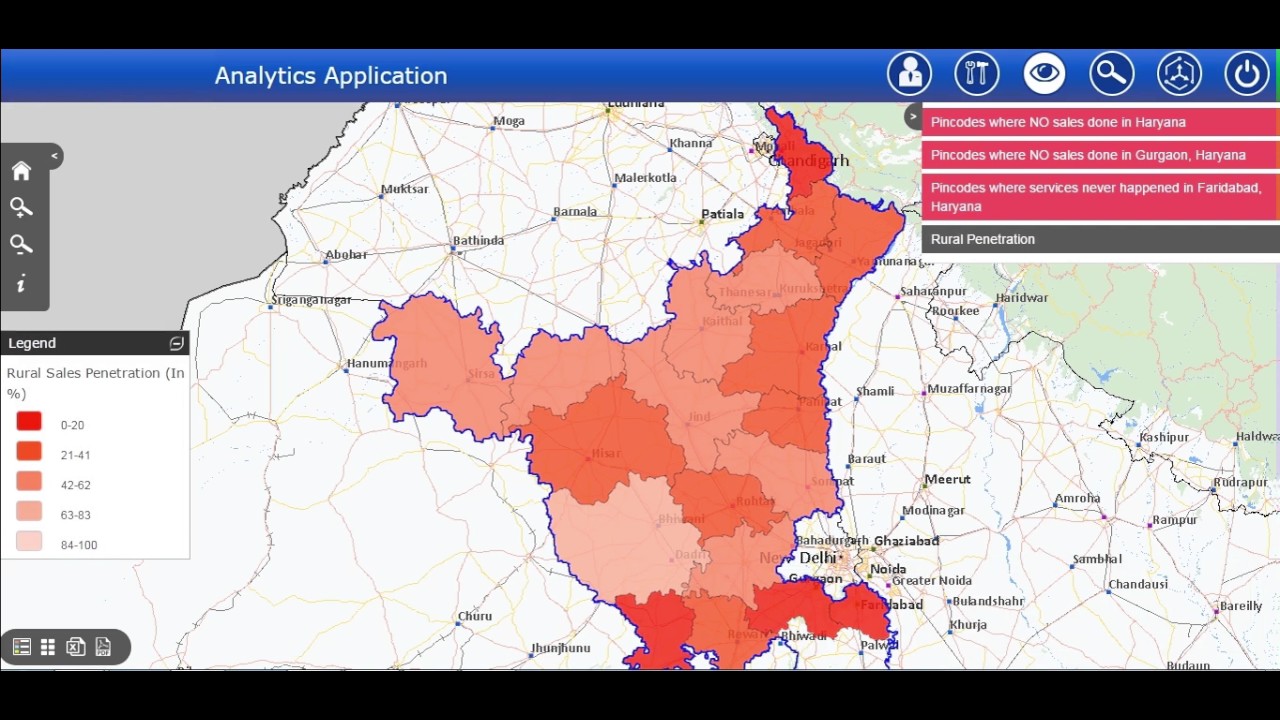The height and width of the screenshot is (720, 1280).
Task: Select 'Pincodes where NO sales done in Haryana'
Action: click(1100, 122)
